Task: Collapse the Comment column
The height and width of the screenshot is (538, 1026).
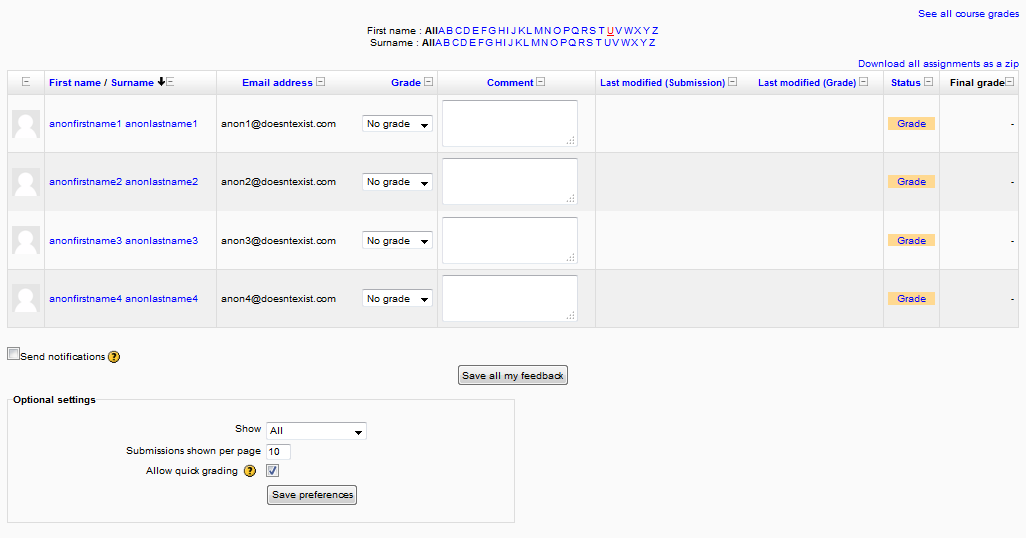Action: [540, 82]
